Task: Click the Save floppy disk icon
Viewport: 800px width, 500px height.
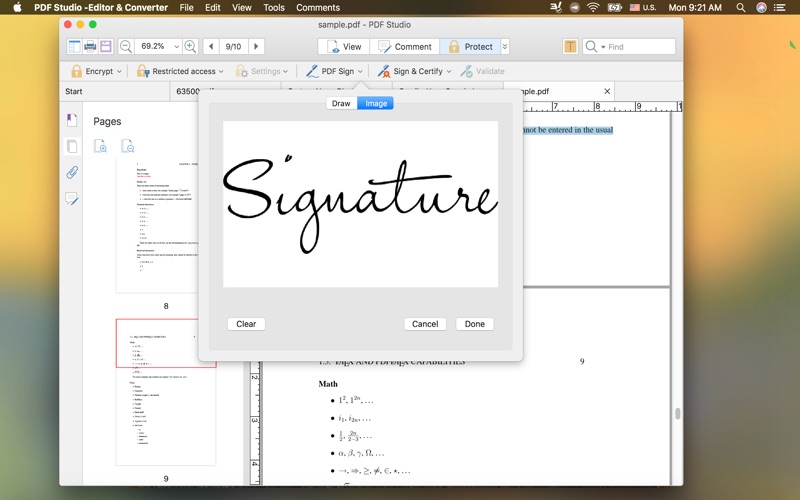Action: click(x=106, y=46)
